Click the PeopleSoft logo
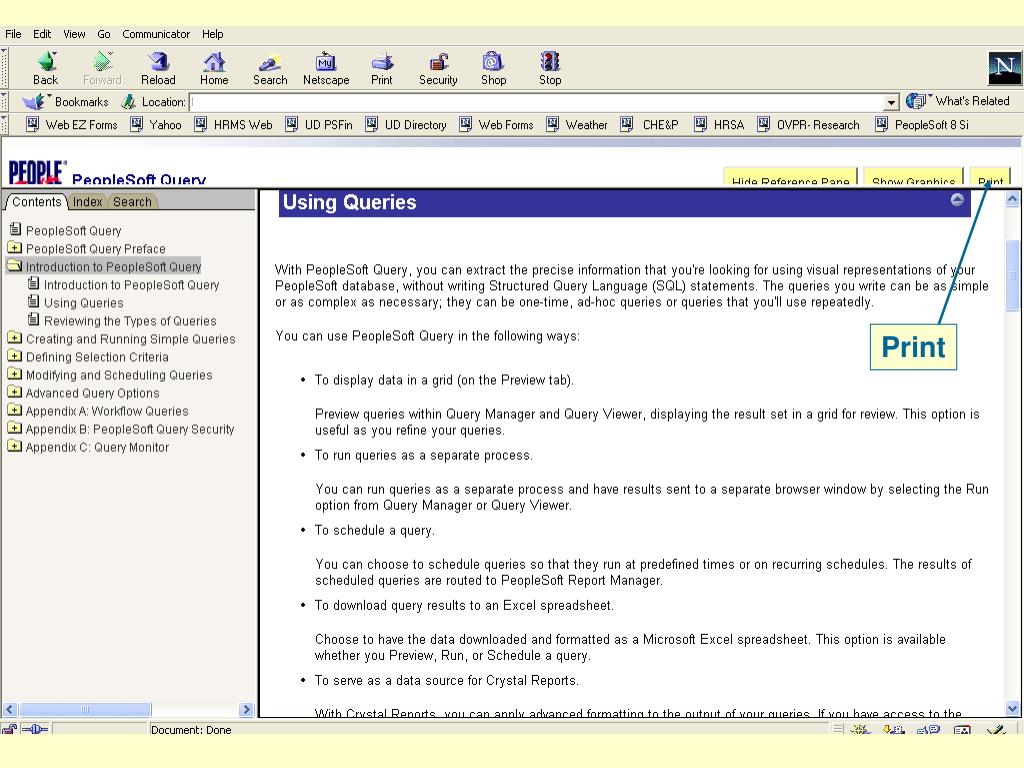Screen dimensions: 1024x768 click(x=37, y=172)
